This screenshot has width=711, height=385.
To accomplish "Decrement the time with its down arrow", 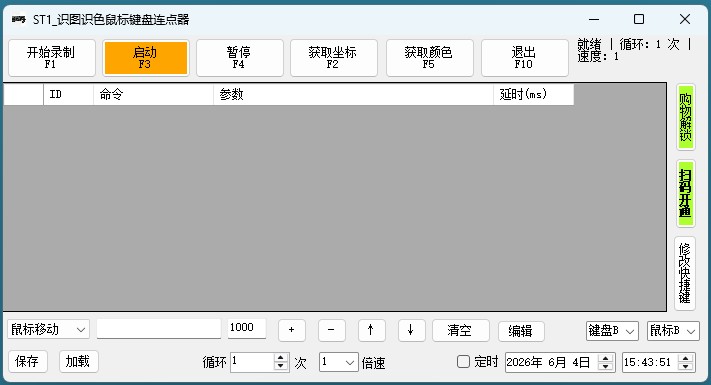I will click(x=686, y=367).
